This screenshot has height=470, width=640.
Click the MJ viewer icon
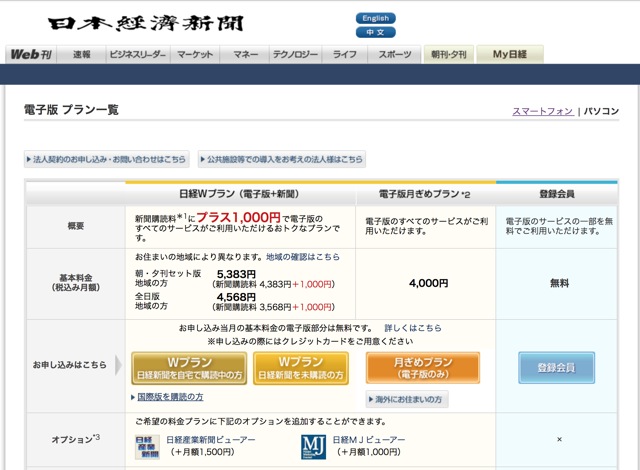tap(313, 447)
